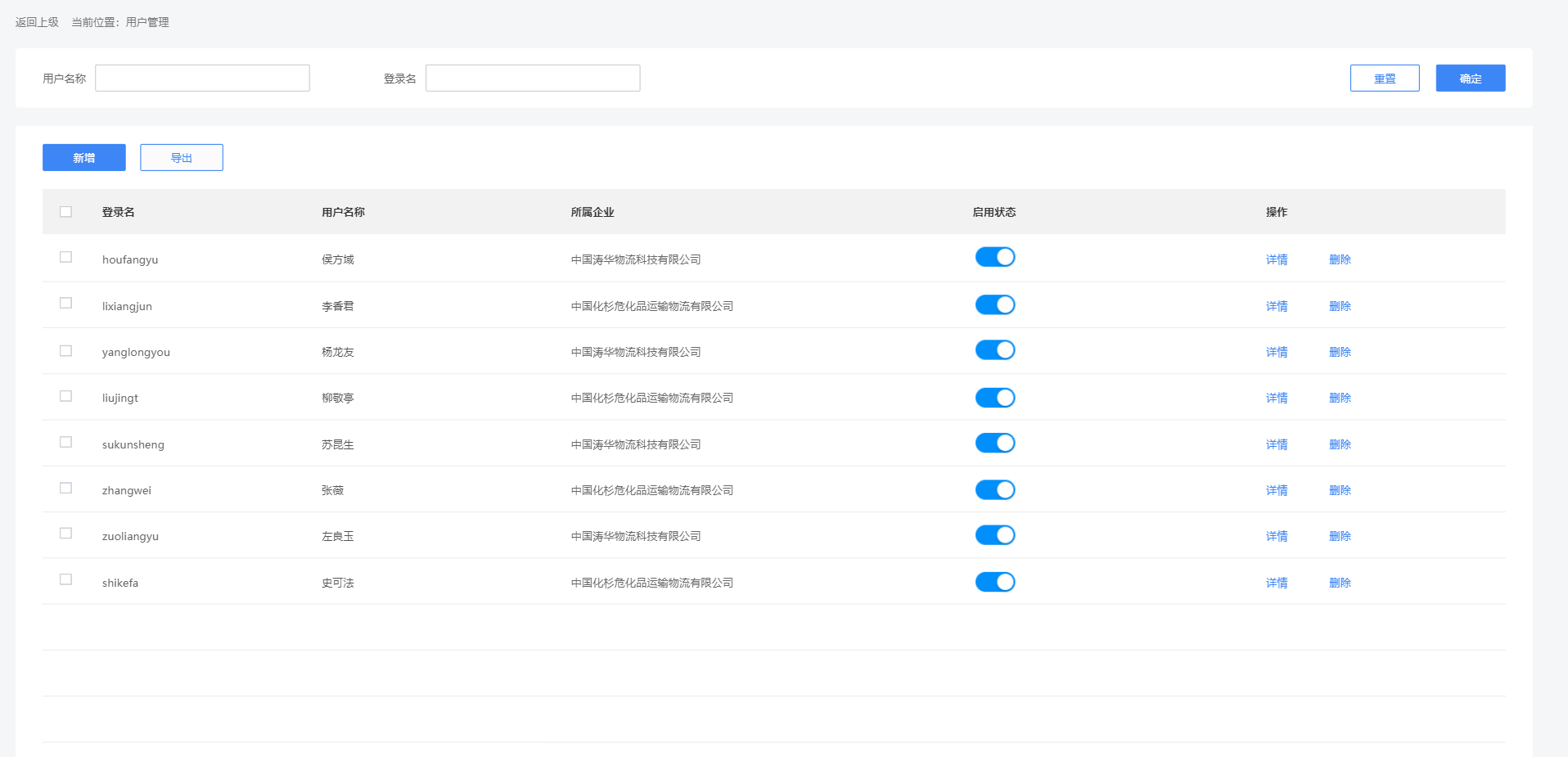Image resolution: width=1568 pixels, height=757 pixels.
Task: Turn off enable status for yanglongyou
Action: point(995,350)
